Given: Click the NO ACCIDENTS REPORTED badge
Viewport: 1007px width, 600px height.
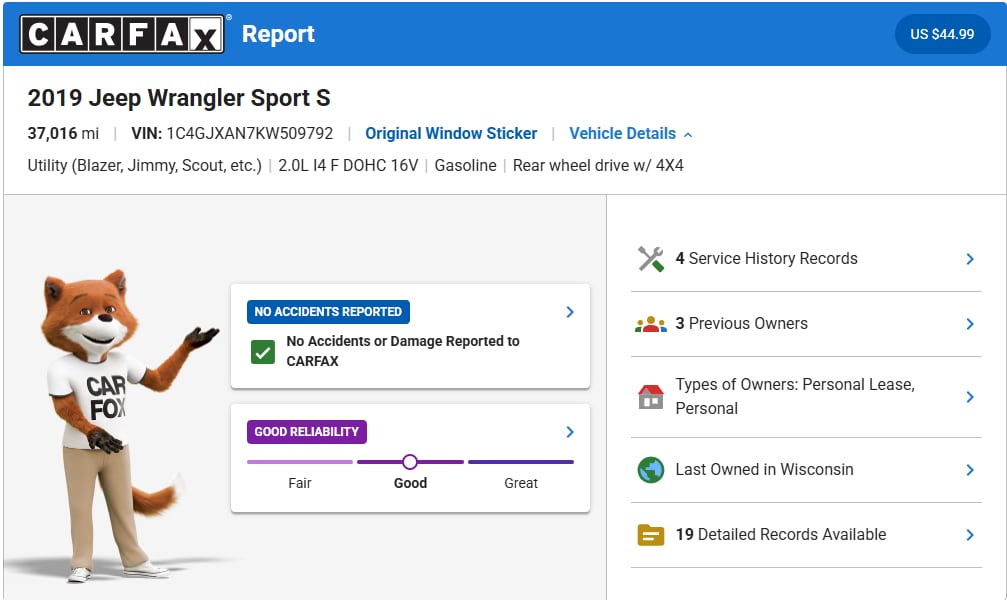Looking at the screenshot, I should click(328, 312).
